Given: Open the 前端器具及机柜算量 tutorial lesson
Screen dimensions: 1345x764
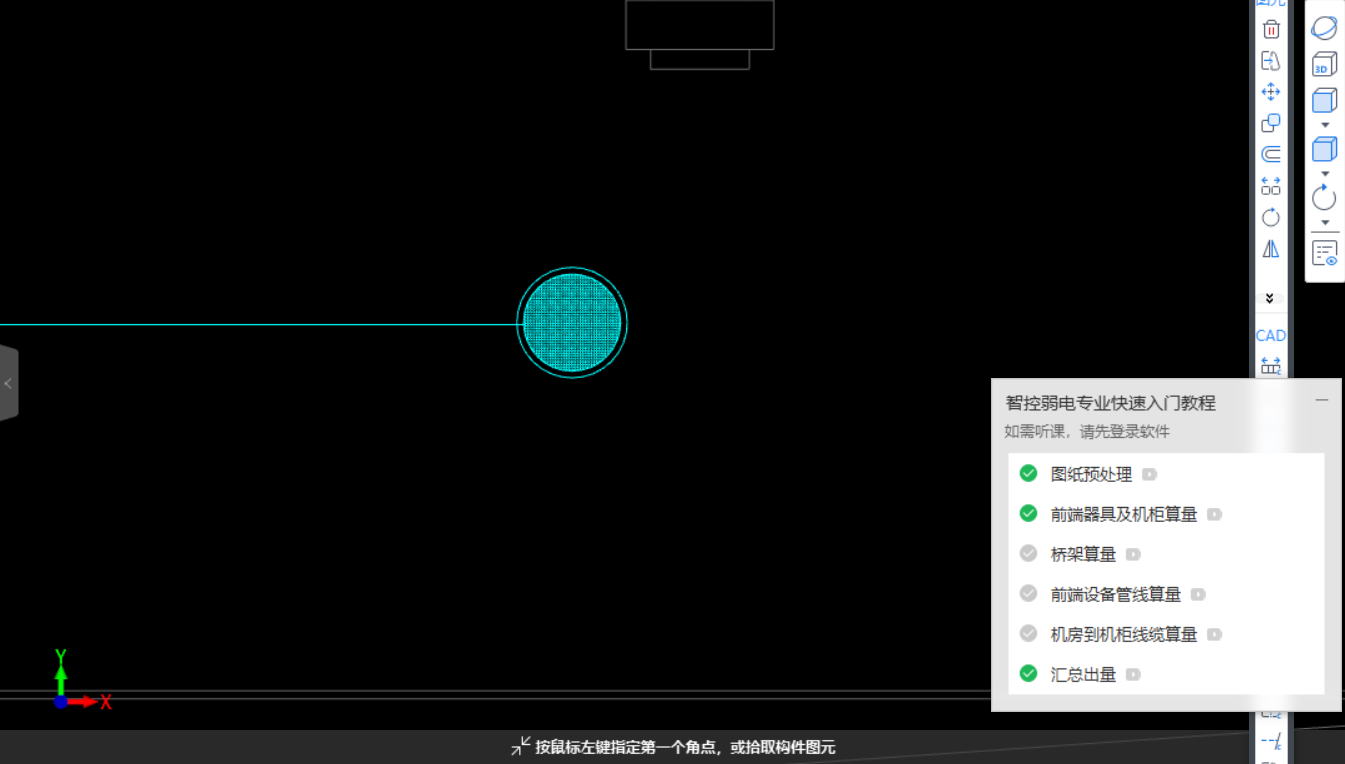Looking at the screenshot, I should 1124,514.
